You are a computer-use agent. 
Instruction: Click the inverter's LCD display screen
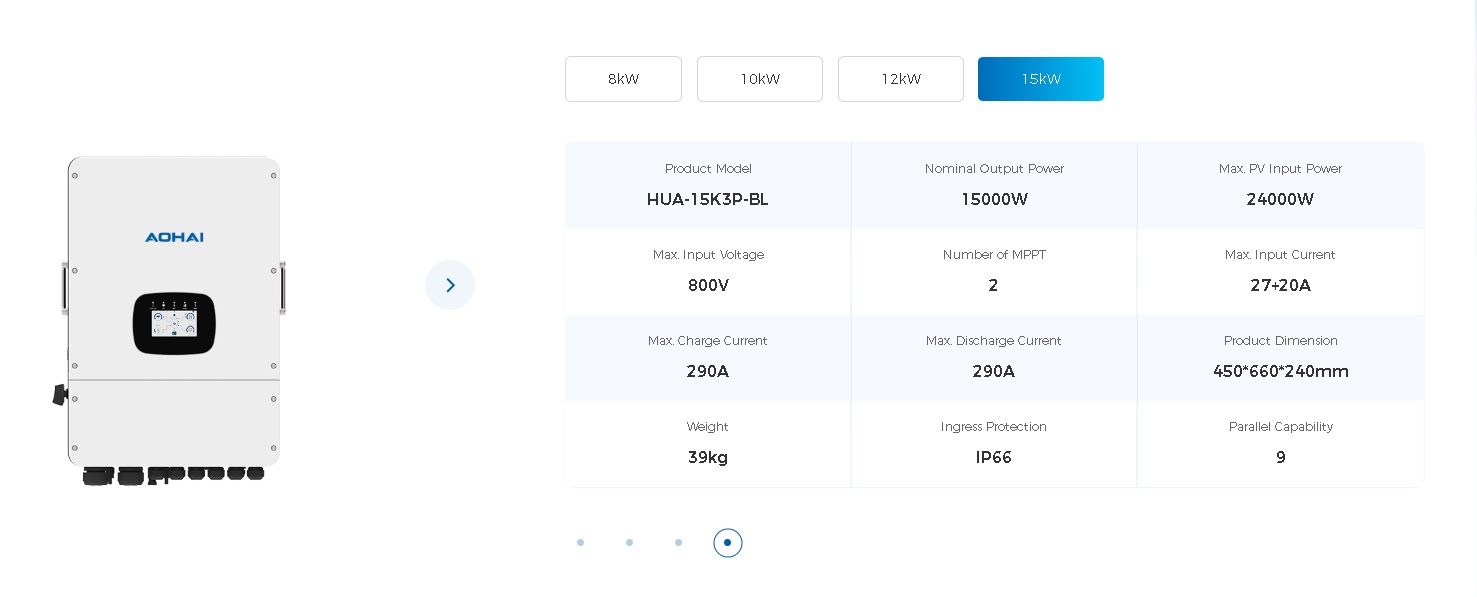174,323
